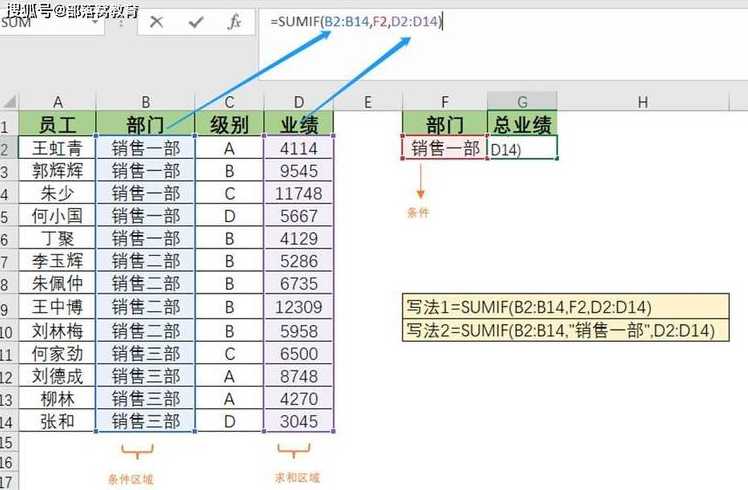The image size is (748, 490).
Task: Select cell containing 朱少
Action: tap(57, 193)
